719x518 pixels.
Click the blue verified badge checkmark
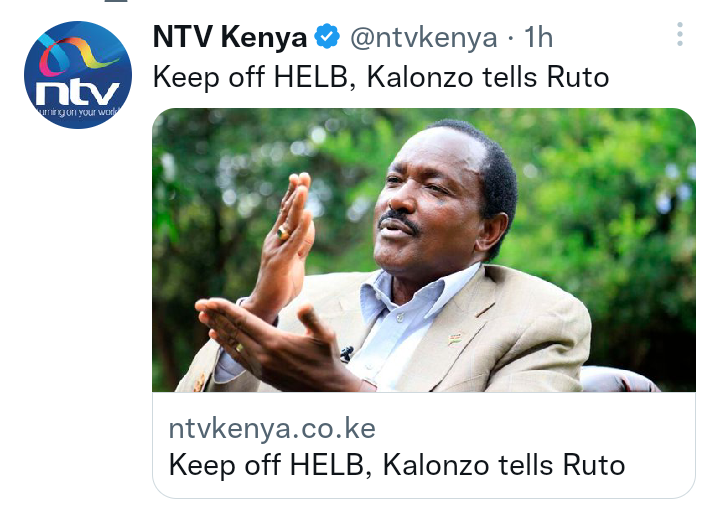tap(327, 37)
